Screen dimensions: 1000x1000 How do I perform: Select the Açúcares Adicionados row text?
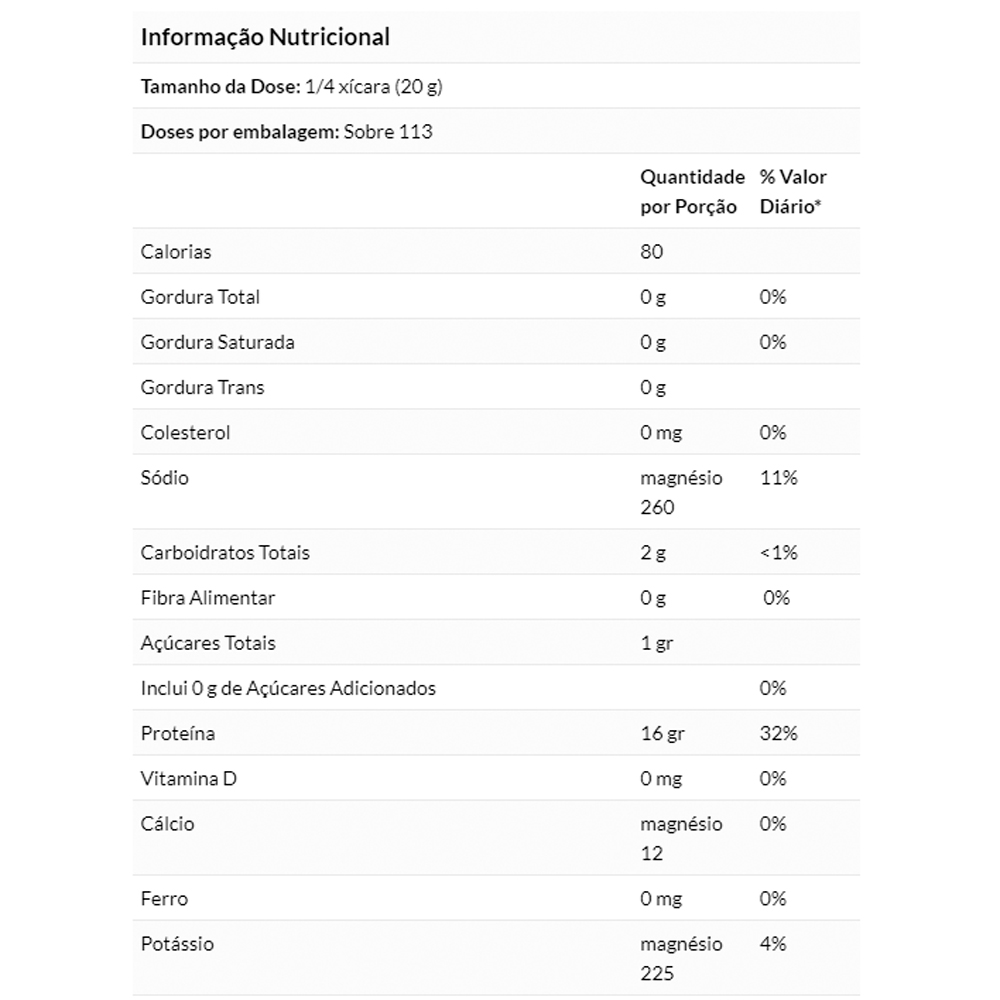[x=288, y=689]
